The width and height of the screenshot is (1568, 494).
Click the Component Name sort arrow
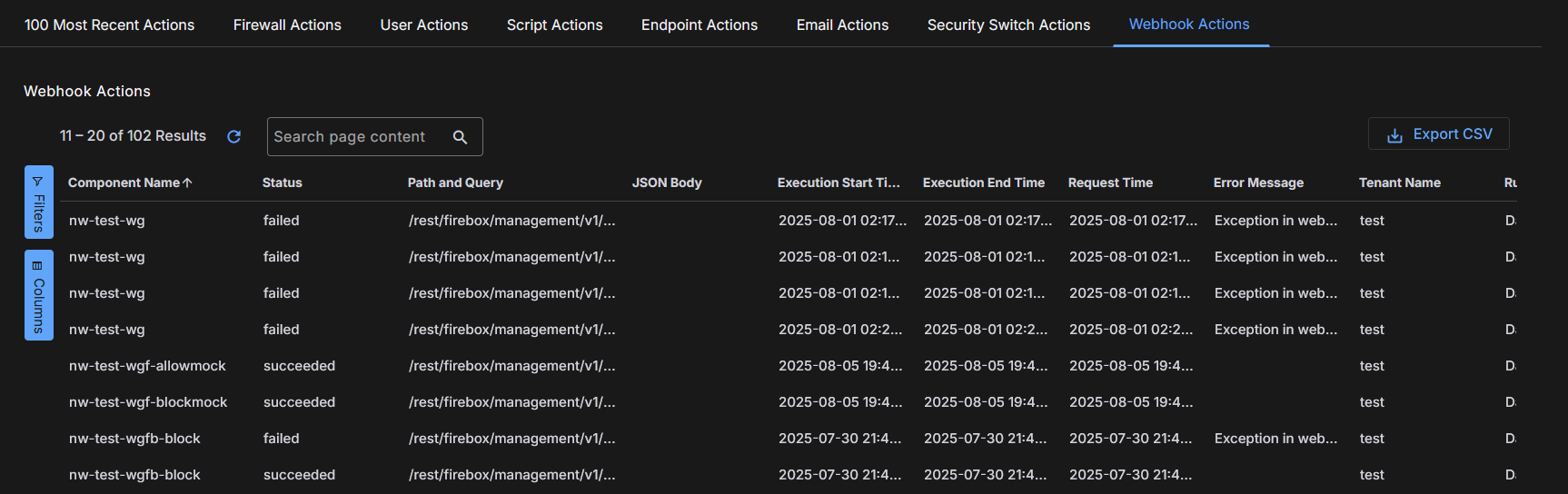(188, 183)
